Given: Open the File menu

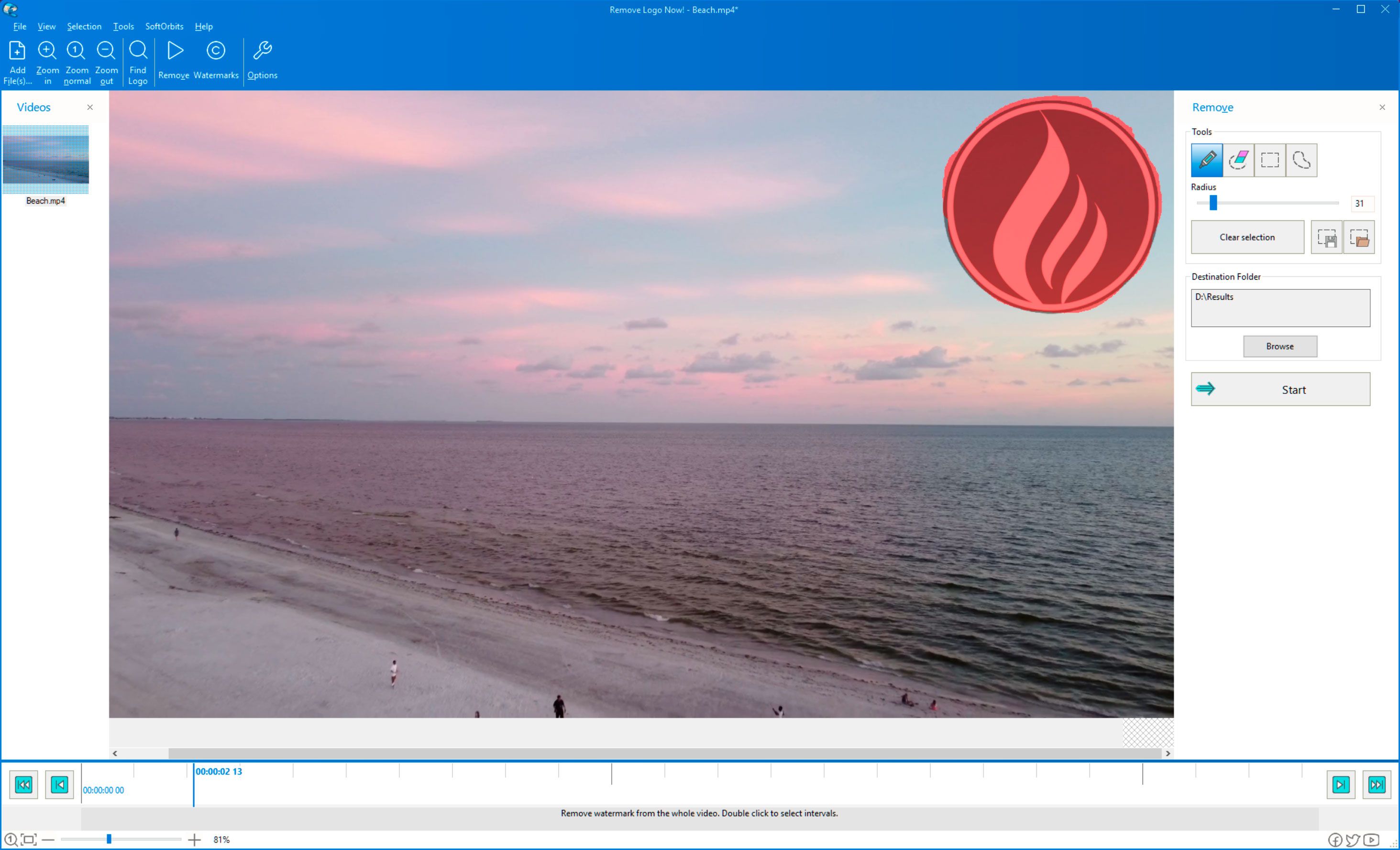Looking at the screenshot, I should [20, 27].
